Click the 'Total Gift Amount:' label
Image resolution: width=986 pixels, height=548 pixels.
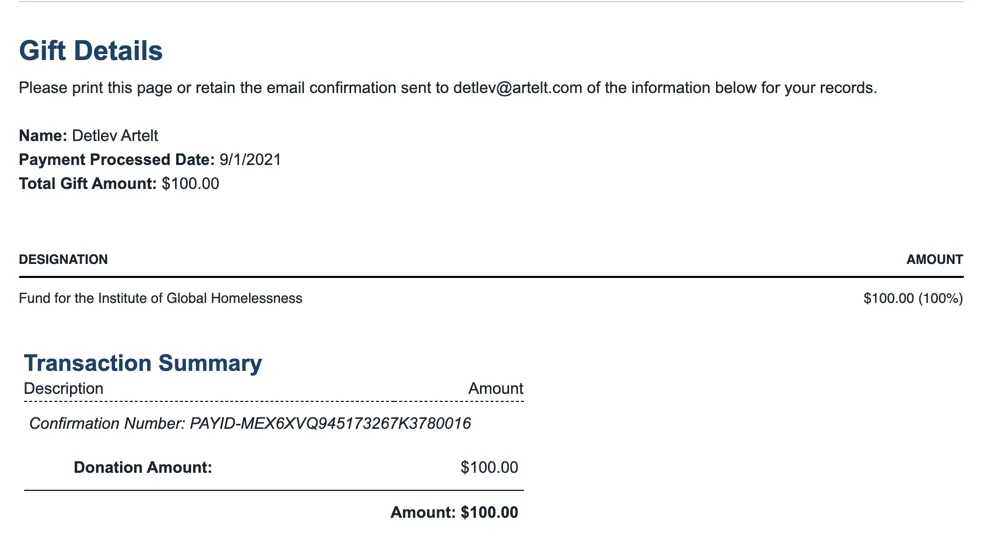coord(88,184)
